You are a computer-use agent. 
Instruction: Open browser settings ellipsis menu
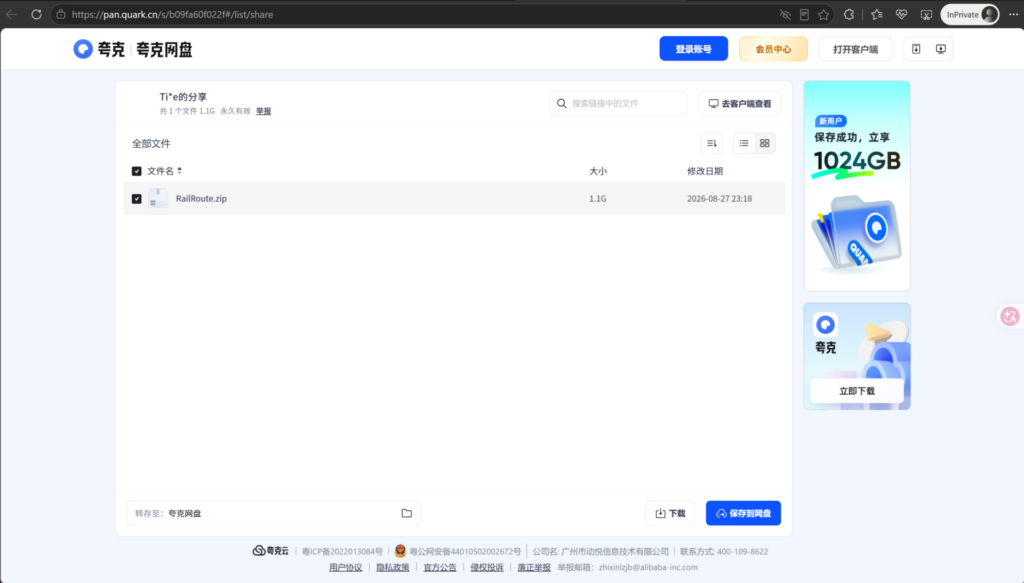1013,14
